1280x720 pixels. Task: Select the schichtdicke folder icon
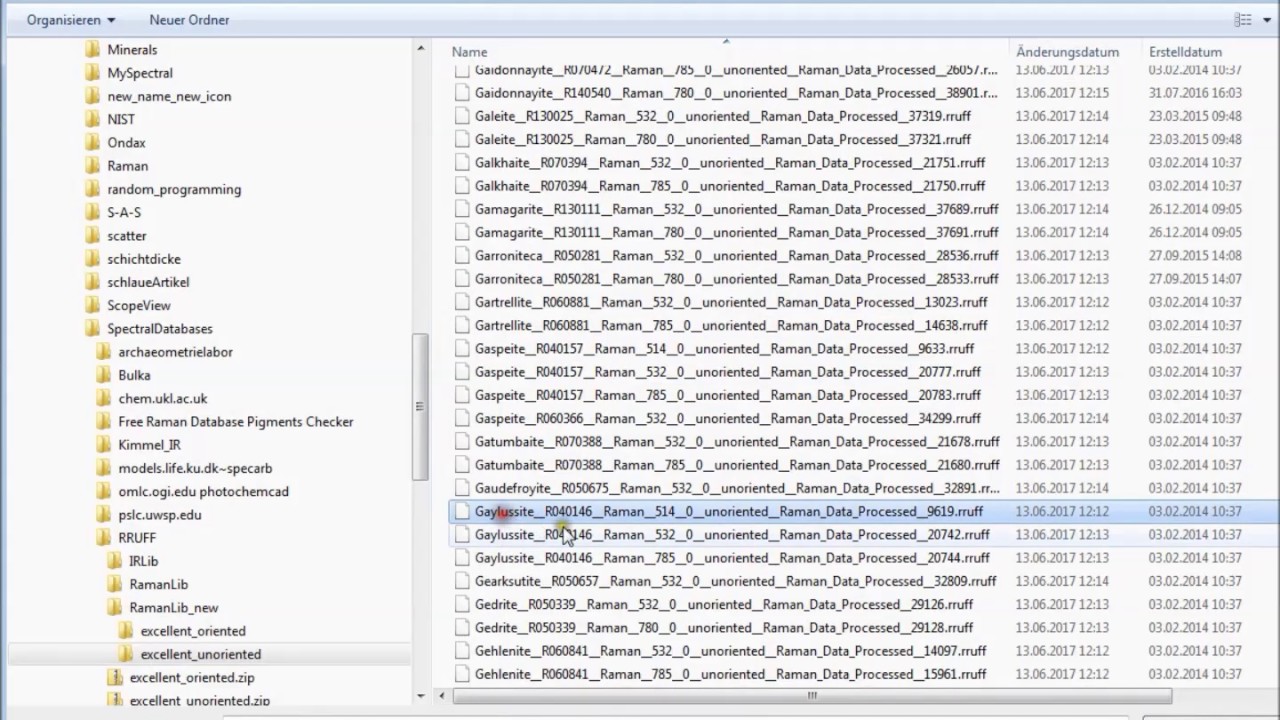point(93,259)
